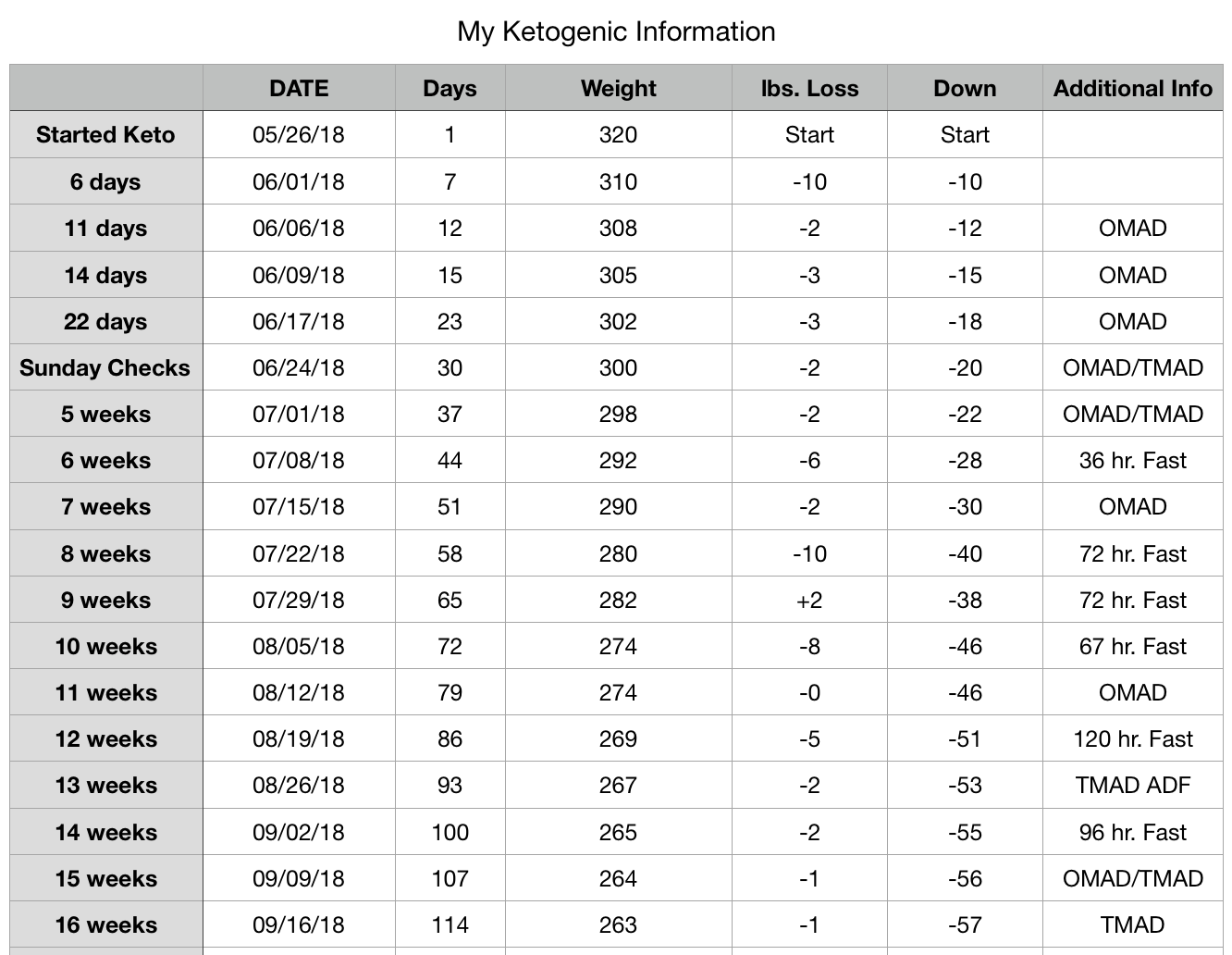Click the Down cell showing -57
1232x955 pixels.
965,924
